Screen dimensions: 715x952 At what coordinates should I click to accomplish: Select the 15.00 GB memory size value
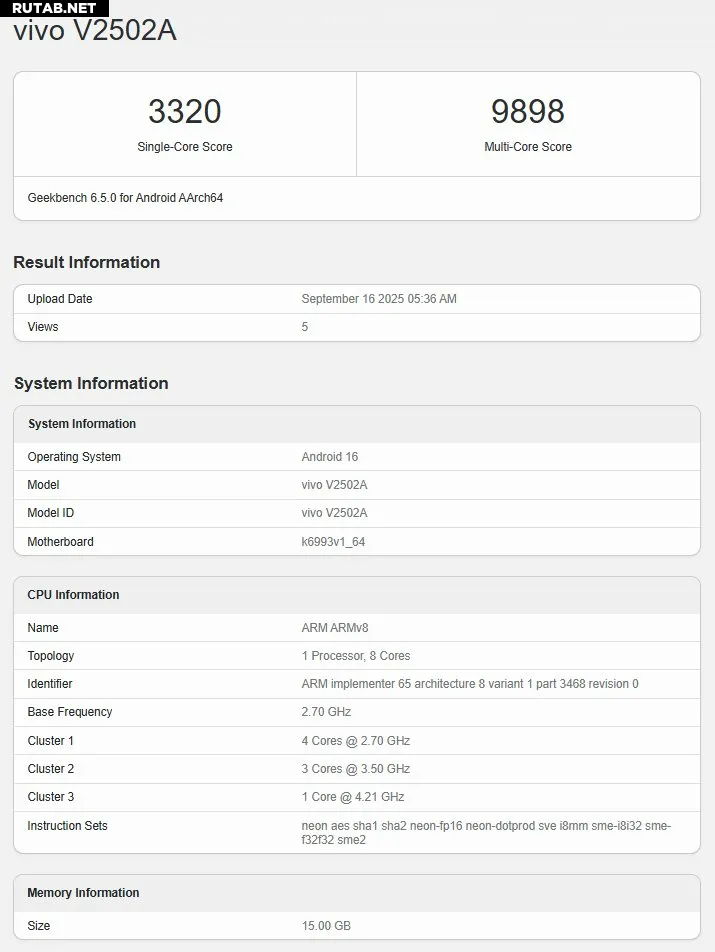pyautogui.click(x=326, y=926)
